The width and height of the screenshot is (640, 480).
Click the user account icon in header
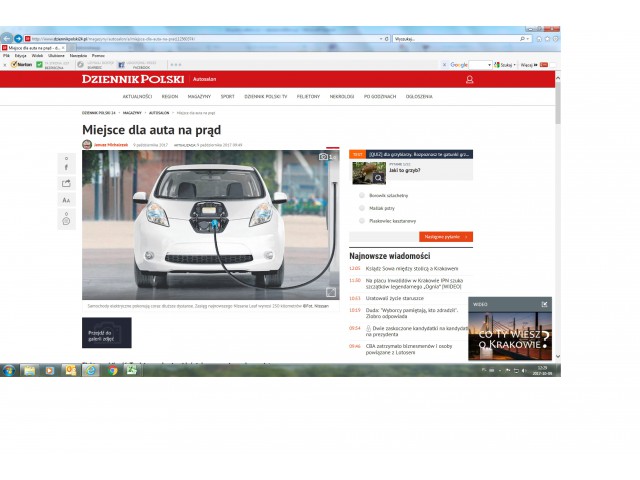click(x=469, y=79)
